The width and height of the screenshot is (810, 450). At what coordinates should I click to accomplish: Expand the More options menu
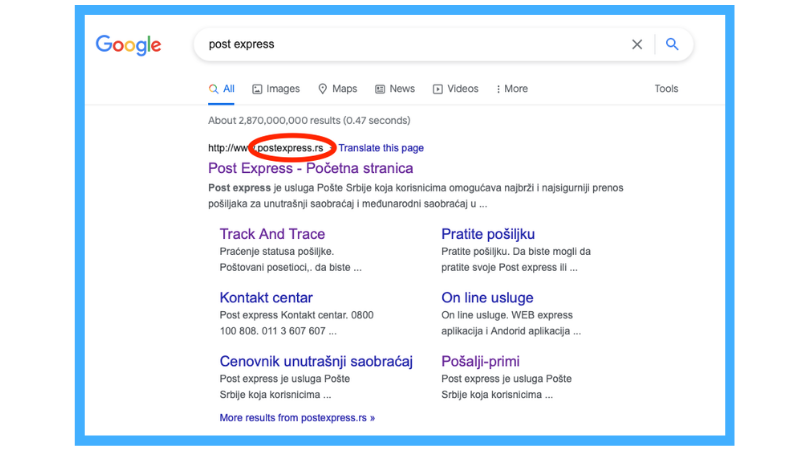point(510,89)
